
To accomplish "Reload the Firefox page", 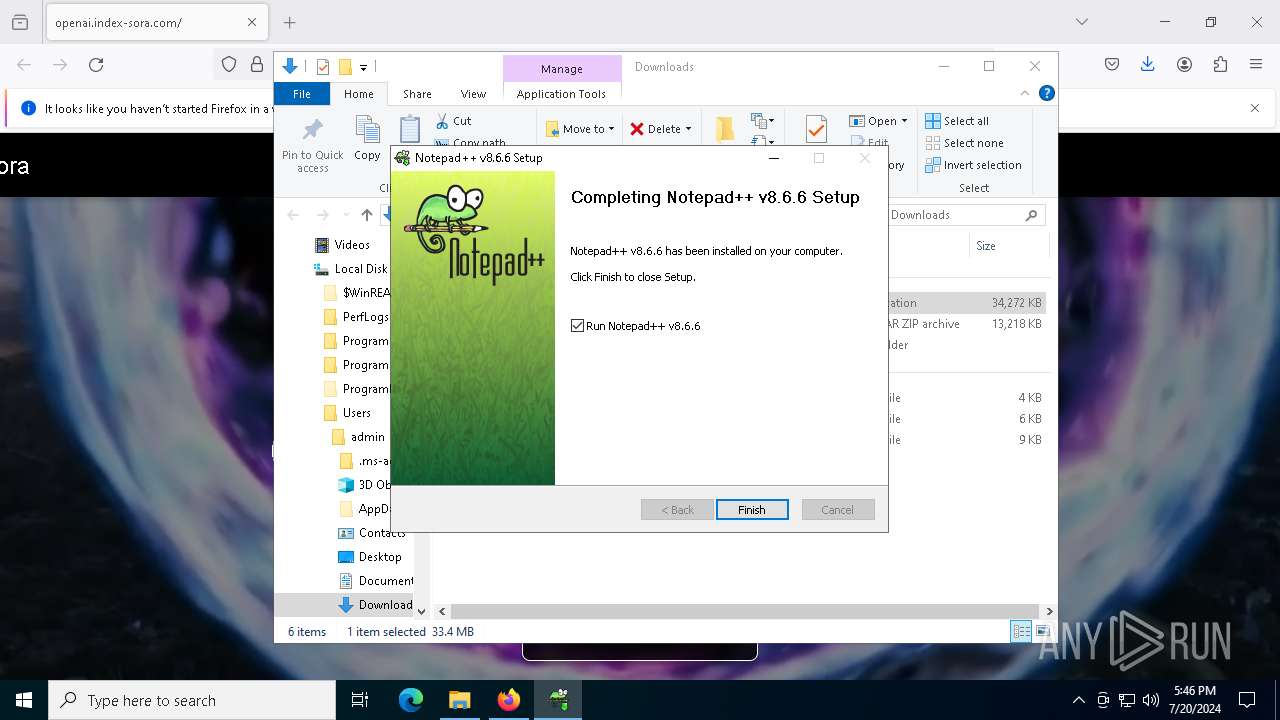I will [x=96, y=65].
